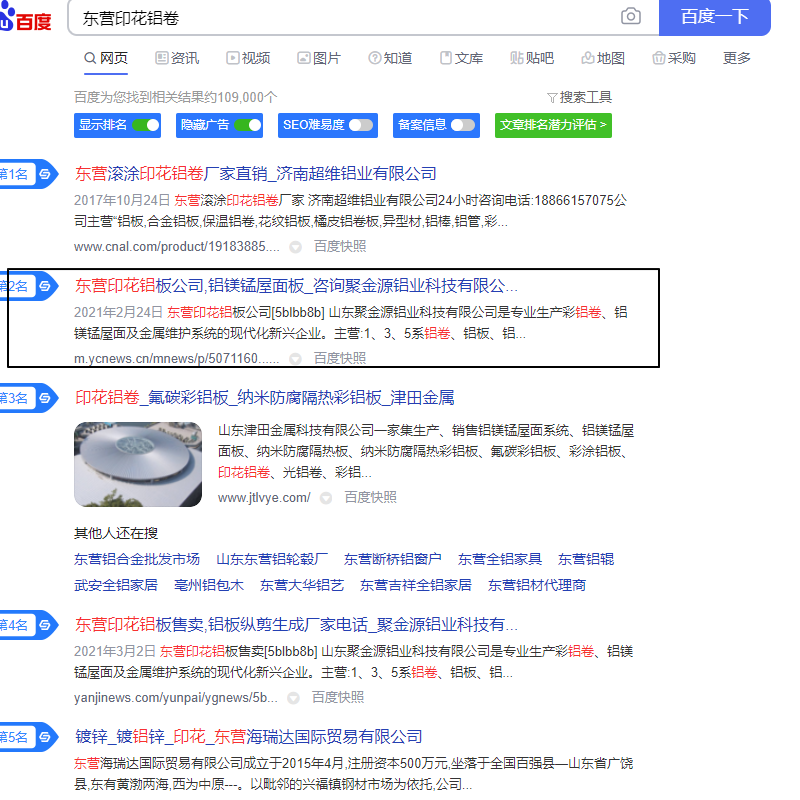Click the related search 东营铝合金批发市场
Viewport: 800px width, 800px height.
point(137,559)
